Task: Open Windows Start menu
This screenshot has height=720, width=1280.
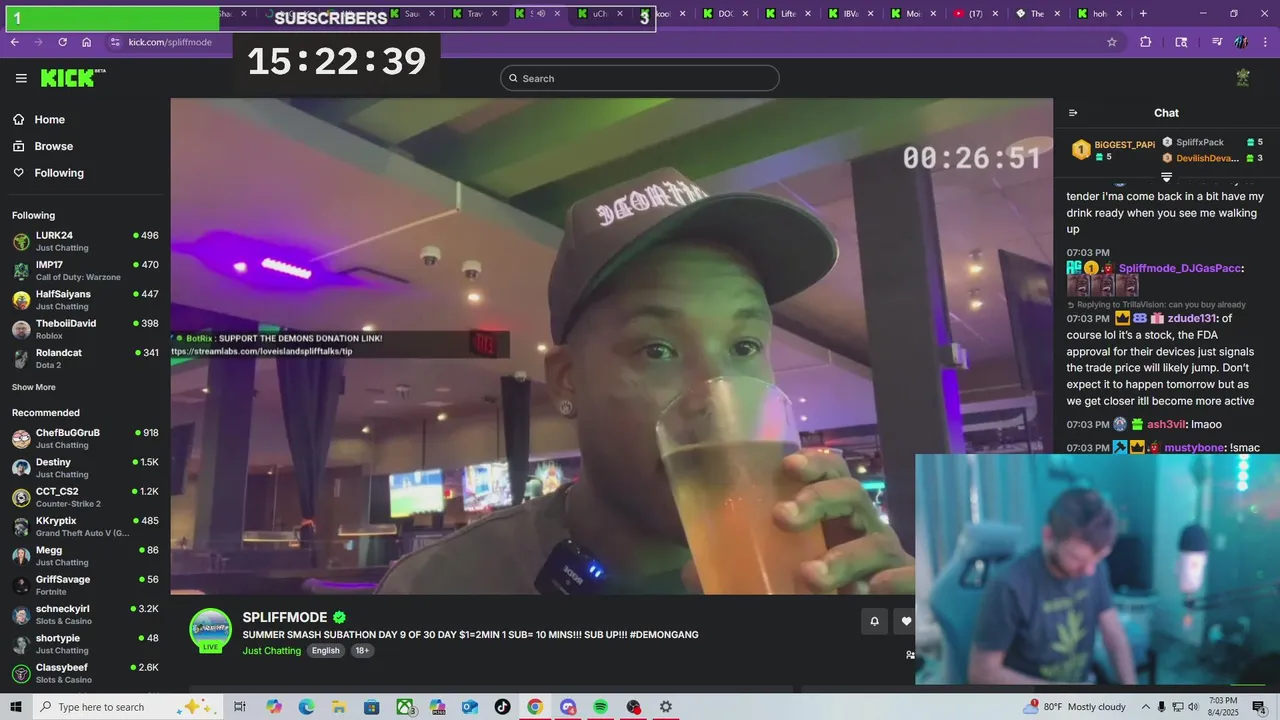Action: [16, 707]
